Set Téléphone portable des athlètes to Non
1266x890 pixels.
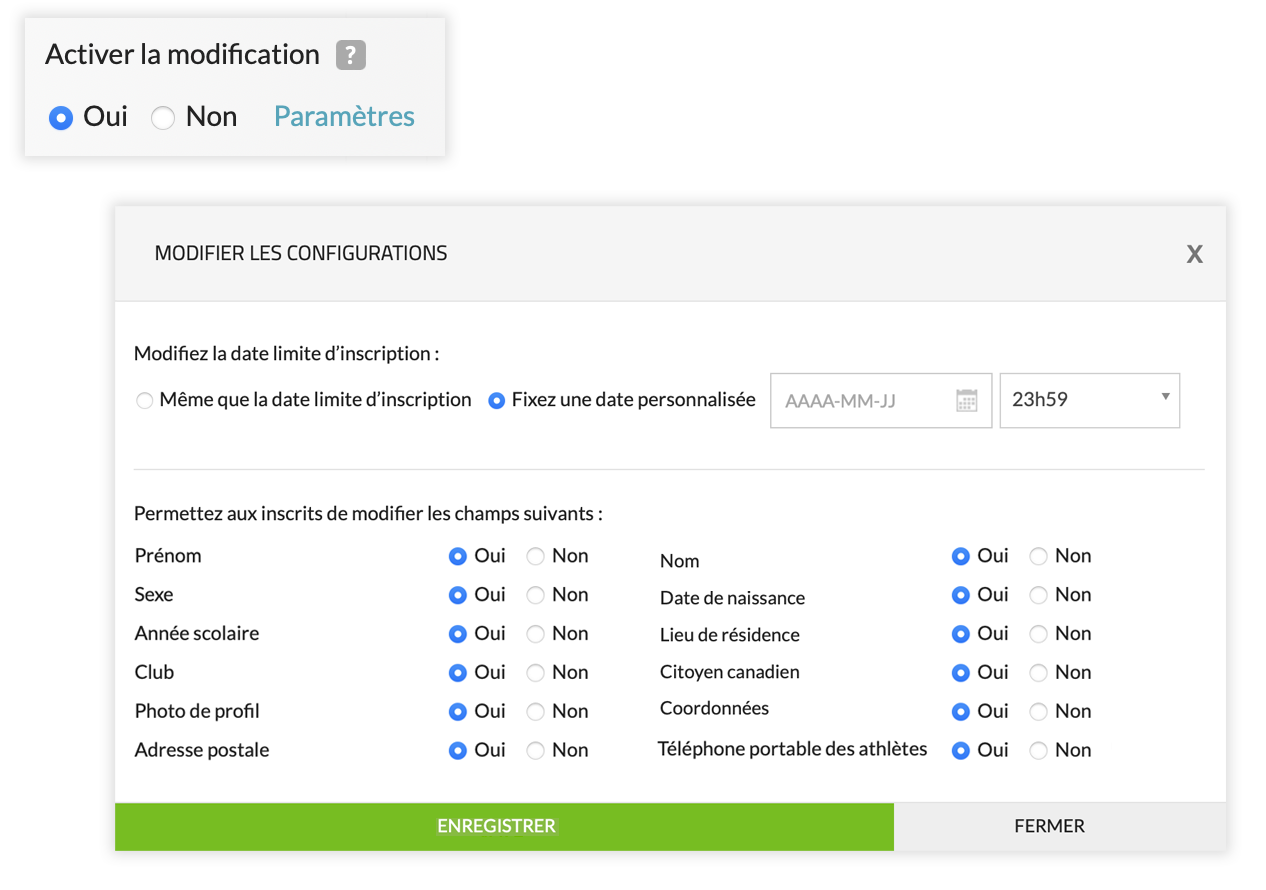[x=1039, y=751]
